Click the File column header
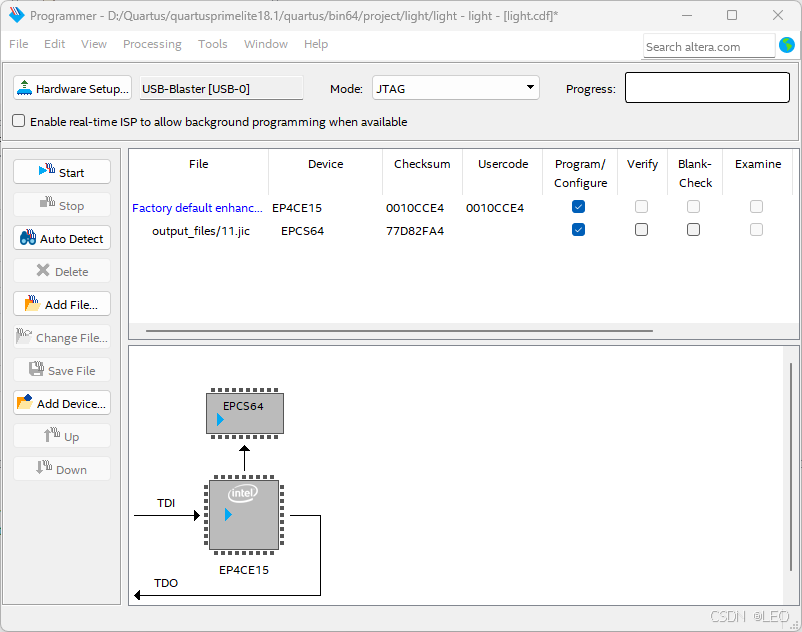Viewport: 802px width, 632px height. (198, 173)
